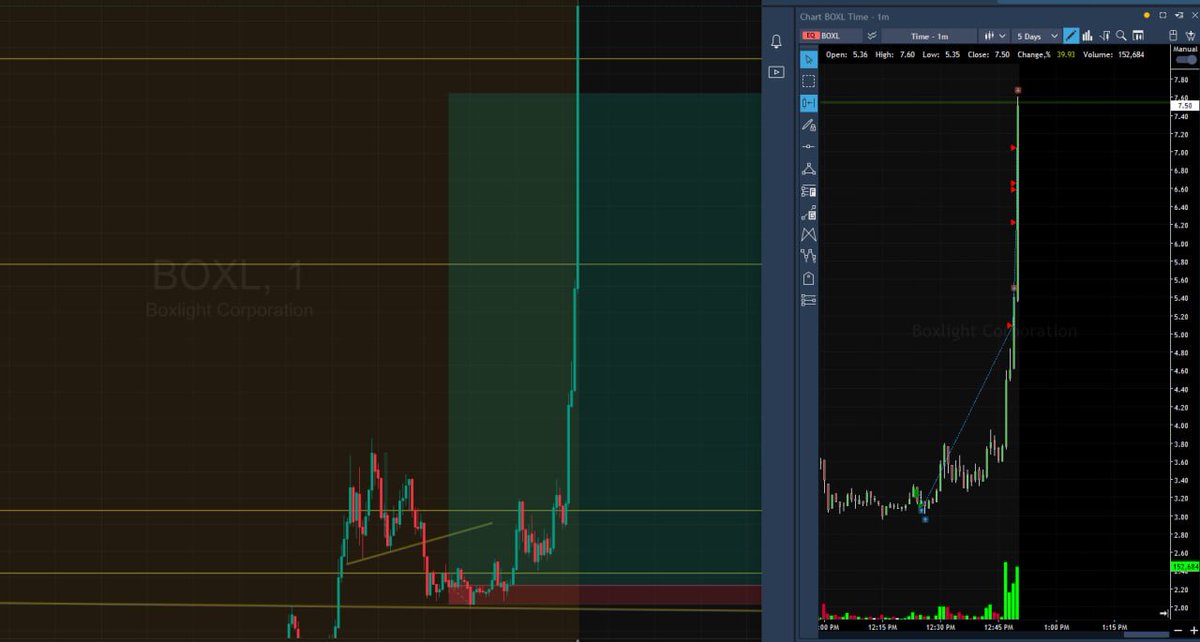
Task: Open the drawing objects list tool
Action: point(808,300)
